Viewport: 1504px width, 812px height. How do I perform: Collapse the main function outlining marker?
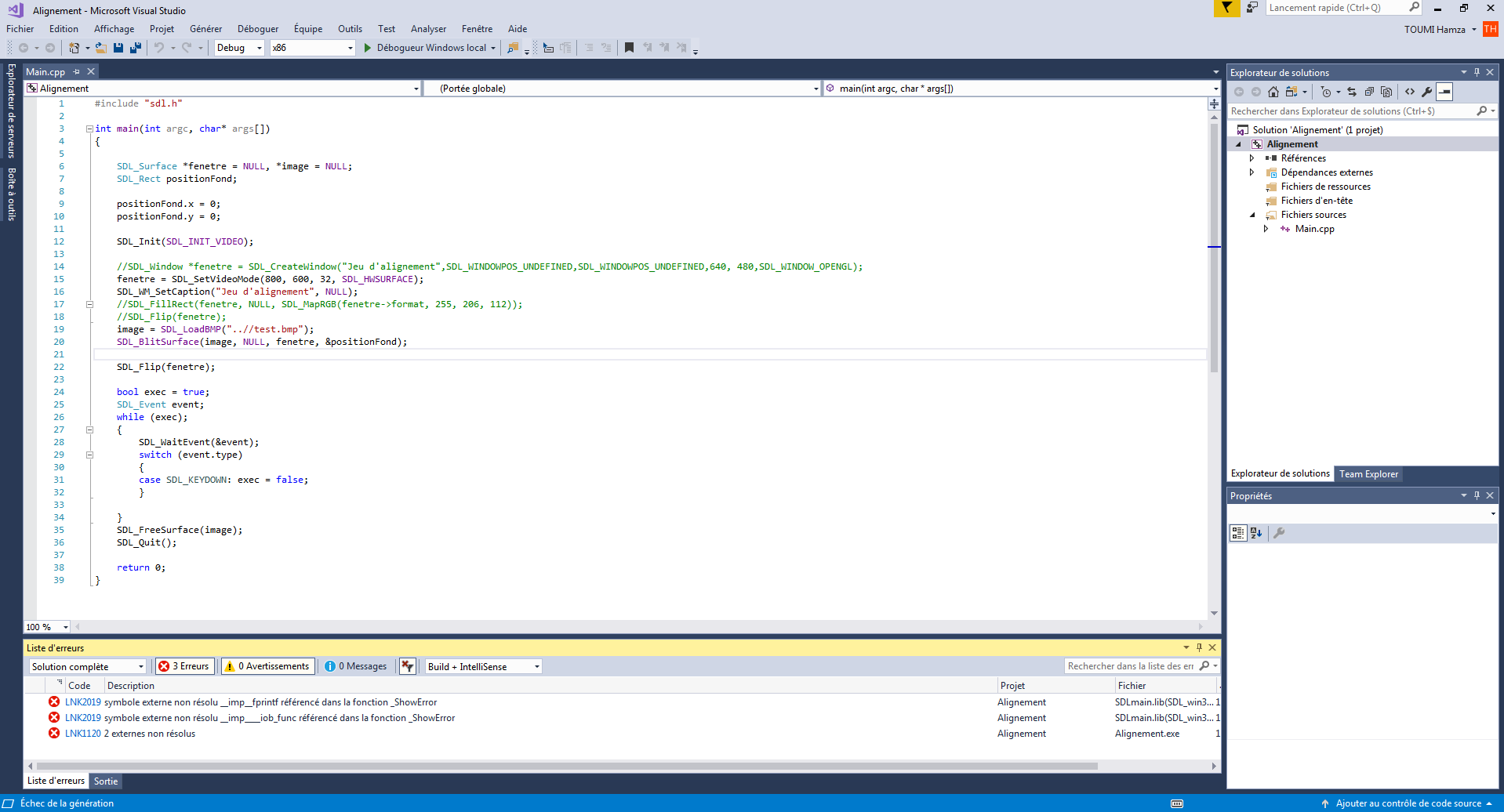(x=89, y=129)
